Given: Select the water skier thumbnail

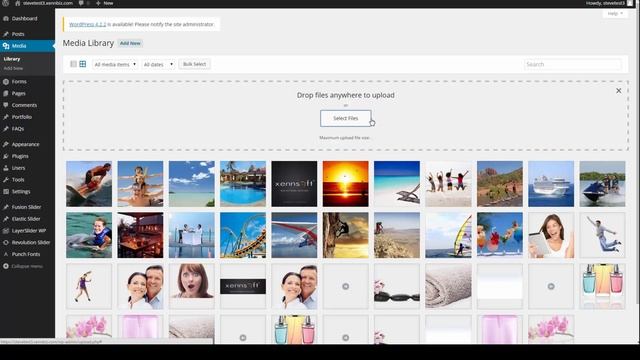Looking at the screenshot, I should [x=89, y=184].
